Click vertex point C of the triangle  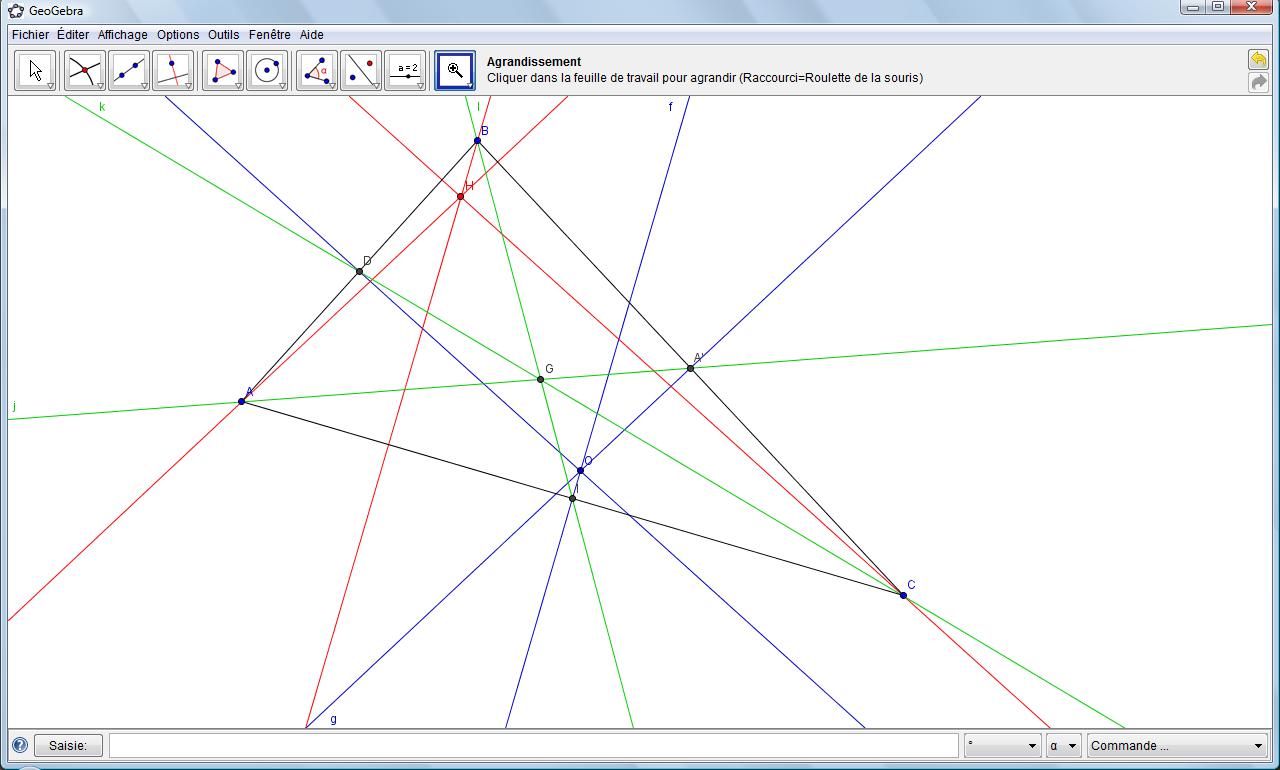(904, 596)
